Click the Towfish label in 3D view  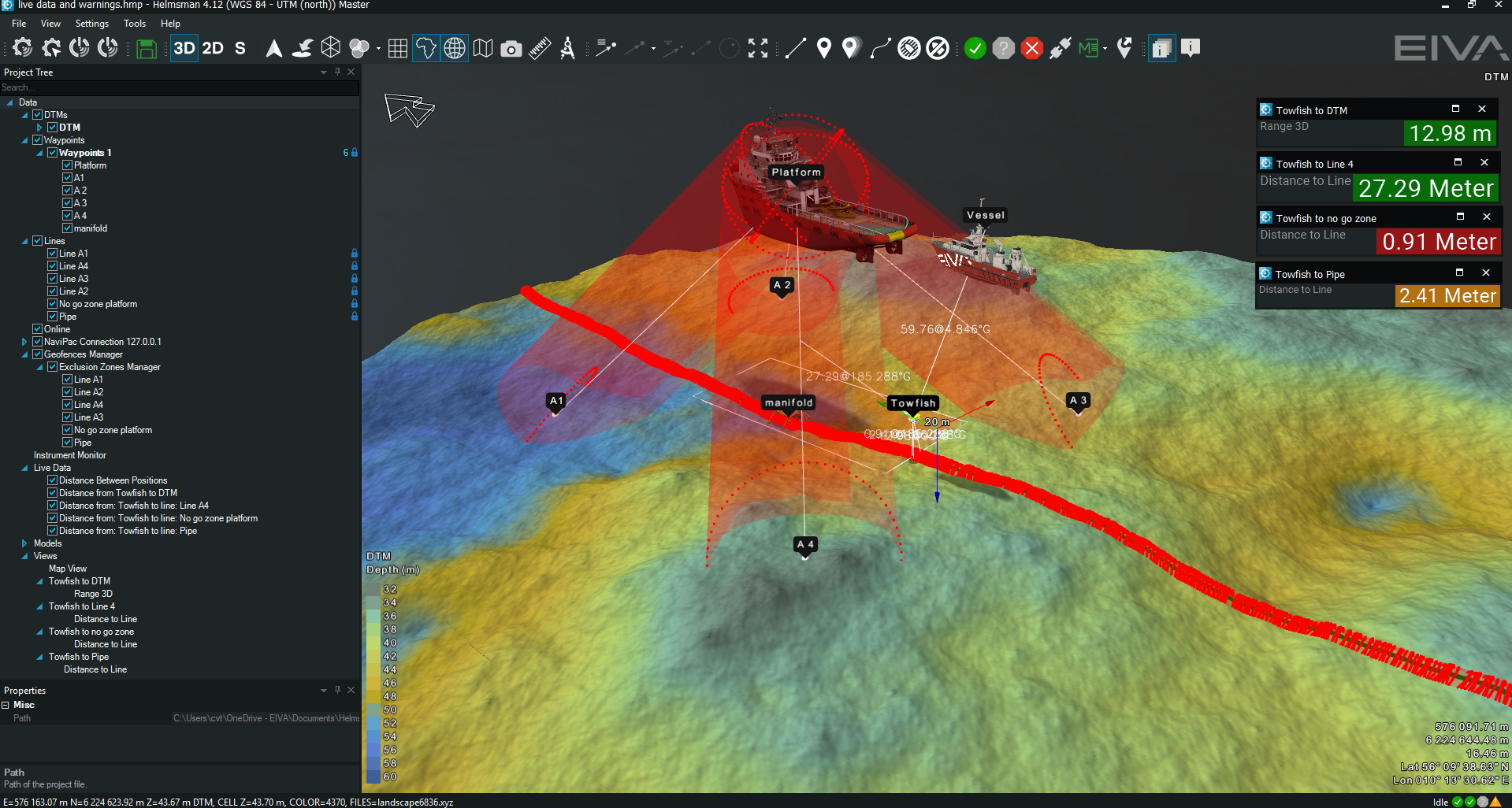pyautogui.click(x=913, y=403)
